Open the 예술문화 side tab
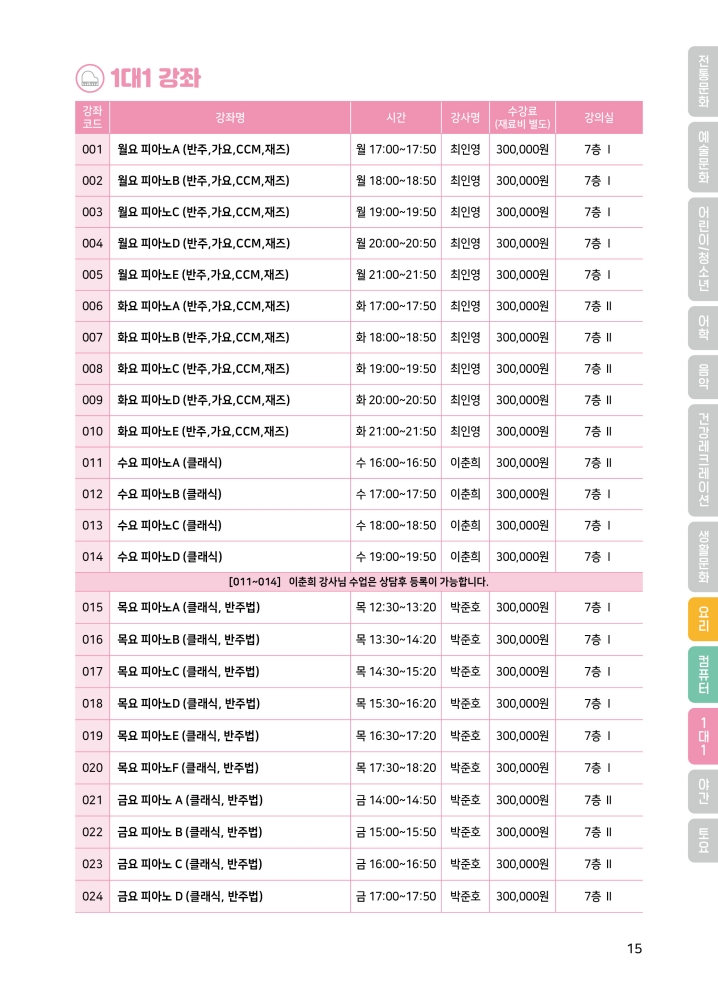 click(702, 157)
